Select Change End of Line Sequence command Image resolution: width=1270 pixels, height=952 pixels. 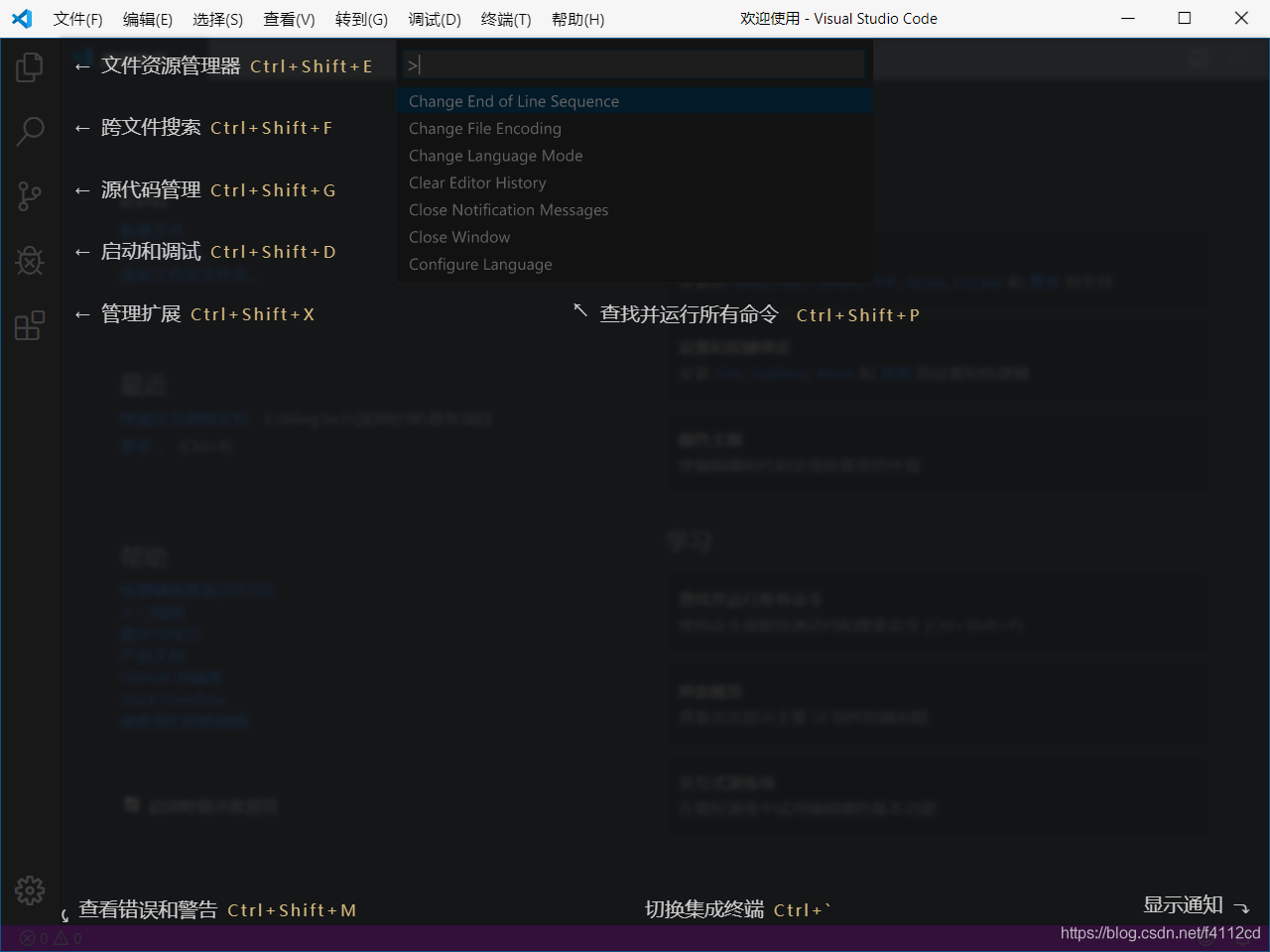pyautogui.click(x=635, y=101)
